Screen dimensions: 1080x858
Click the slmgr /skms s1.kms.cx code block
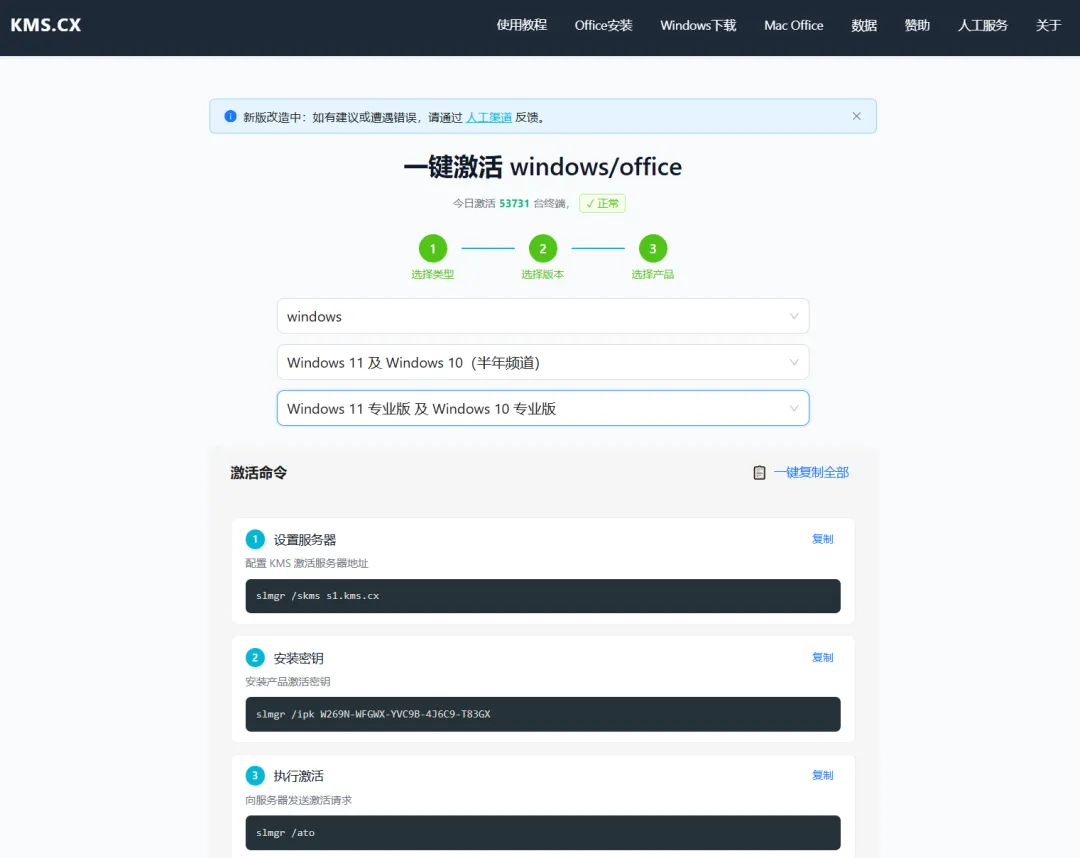[543, 596]
